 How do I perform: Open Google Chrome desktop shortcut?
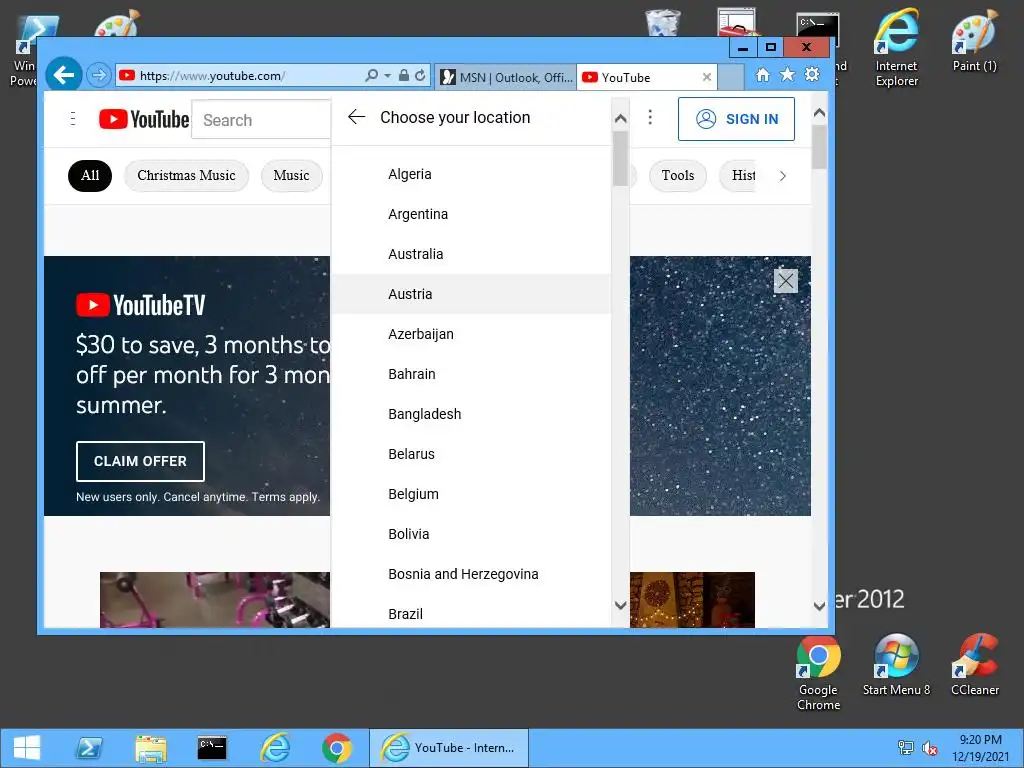click(x=818, y=673)
